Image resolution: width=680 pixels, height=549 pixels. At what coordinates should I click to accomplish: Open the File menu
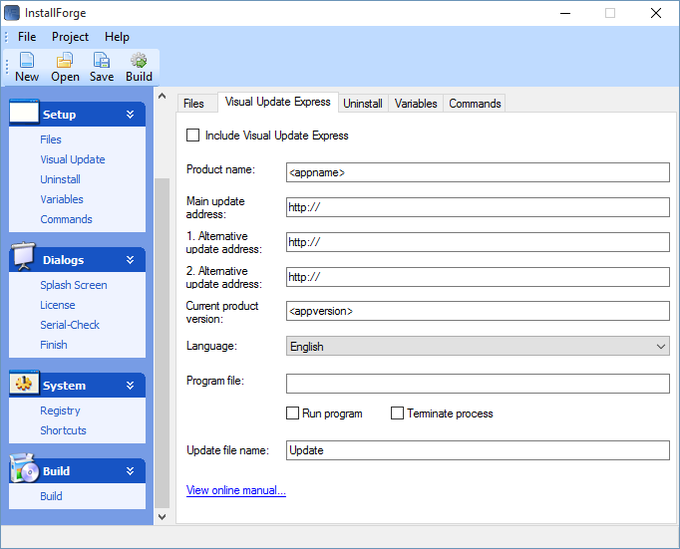[27, 37]
